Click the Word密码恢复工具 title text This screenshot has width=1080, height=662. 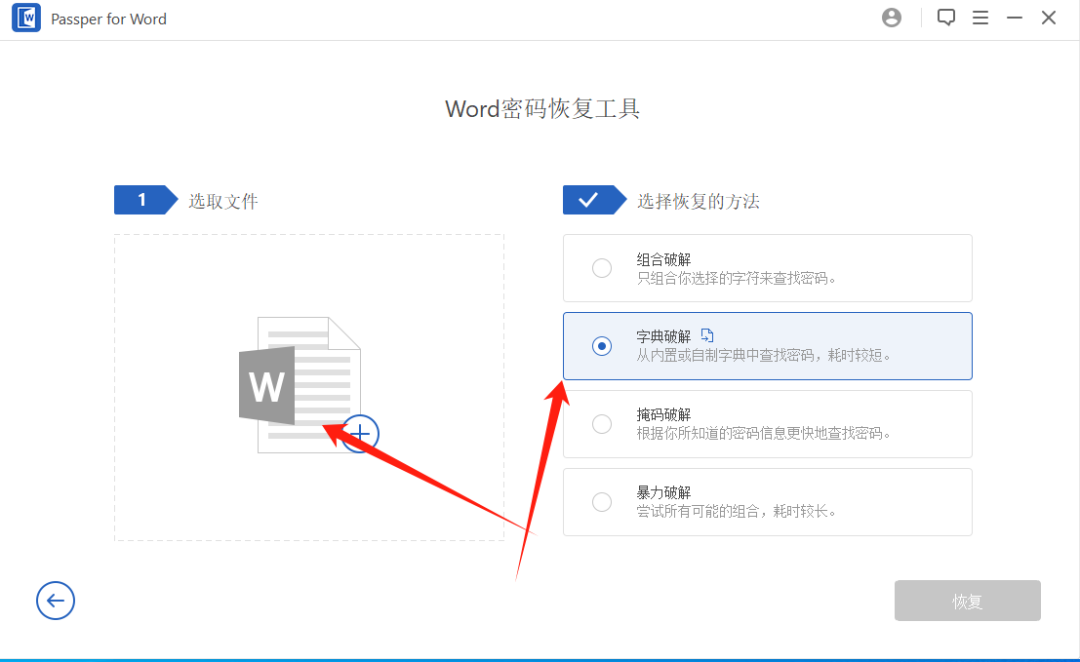pyautogui.click(x=542, y=109)
